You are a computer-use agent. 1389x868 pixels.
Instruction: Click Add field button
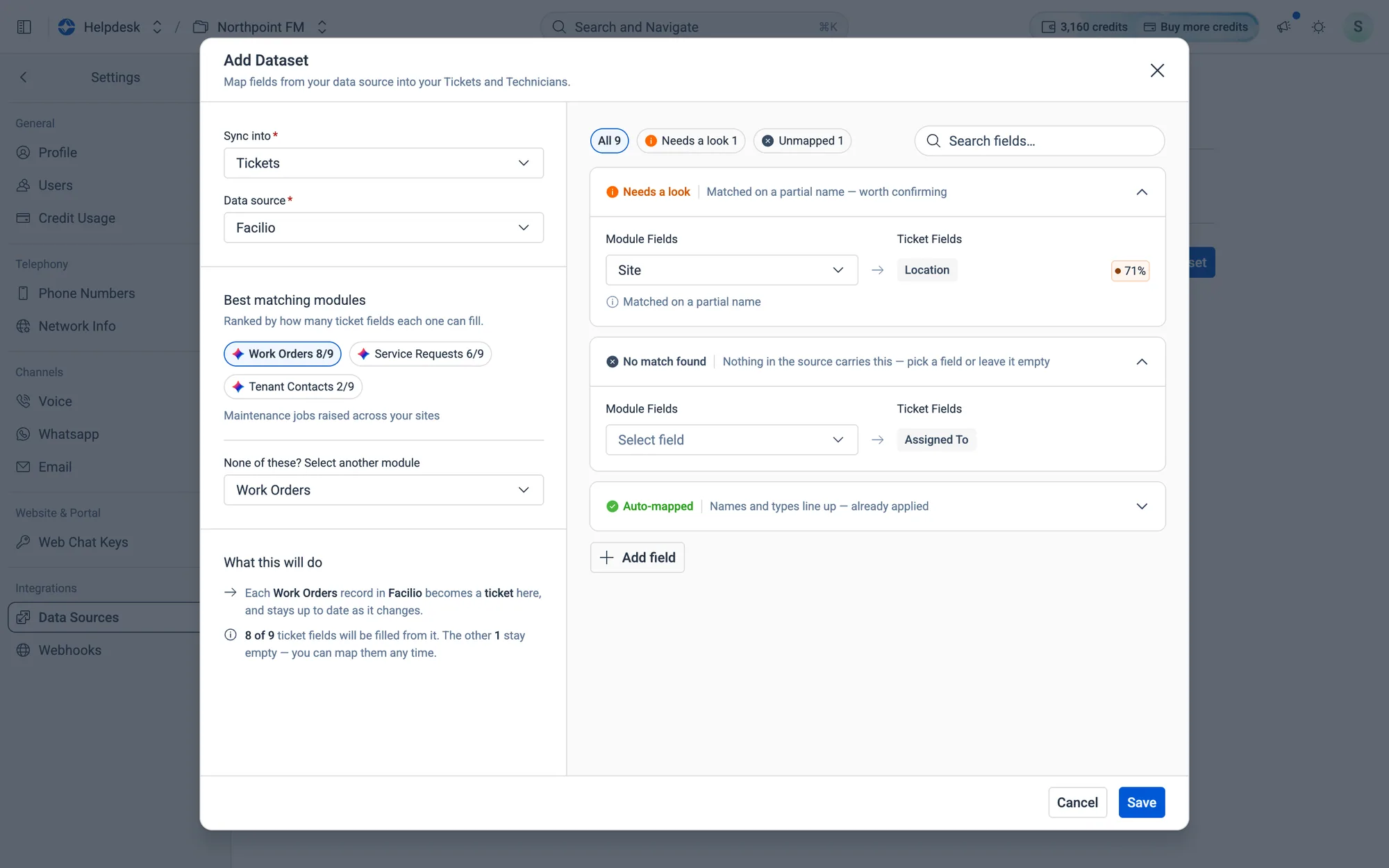point(637,558)
